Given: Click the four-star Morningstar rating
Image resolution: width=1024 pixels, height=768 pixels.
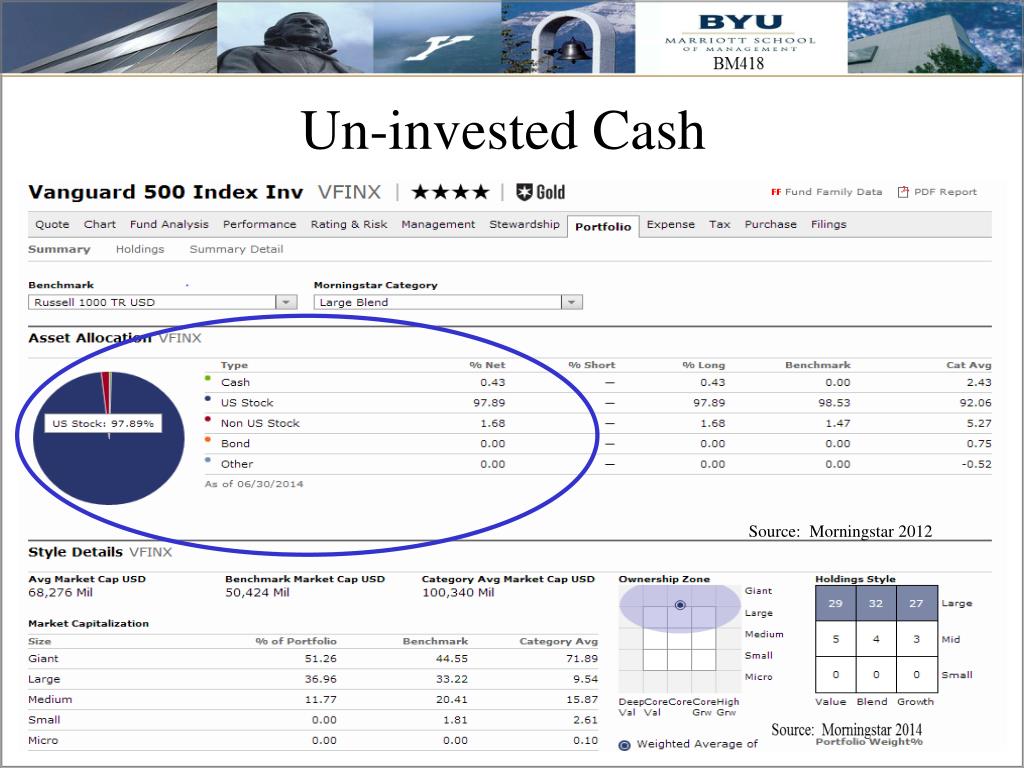Looking at the screenshot, I should point(450,192).
